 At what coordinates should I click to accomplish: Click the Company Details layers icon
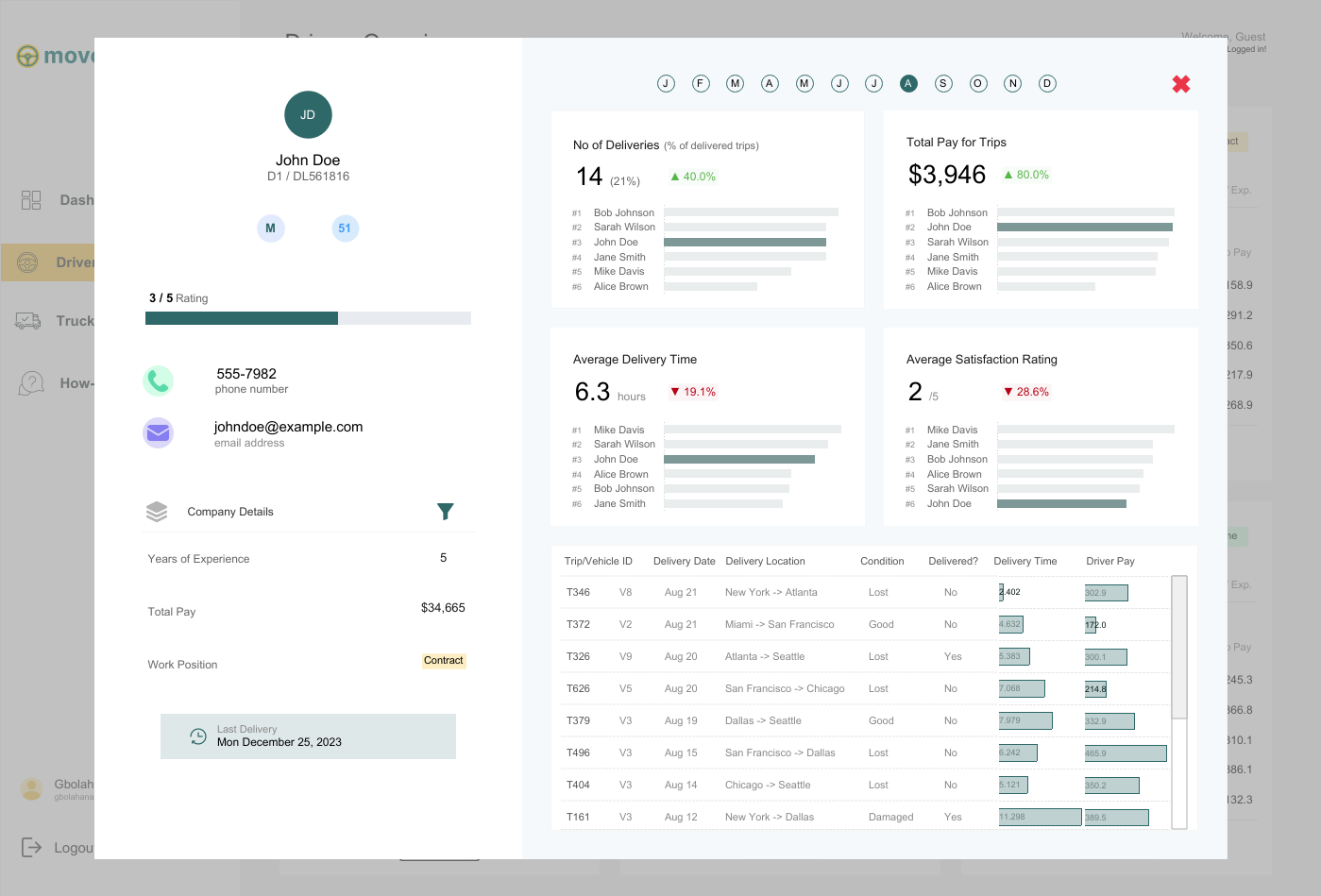coord(157,512)
